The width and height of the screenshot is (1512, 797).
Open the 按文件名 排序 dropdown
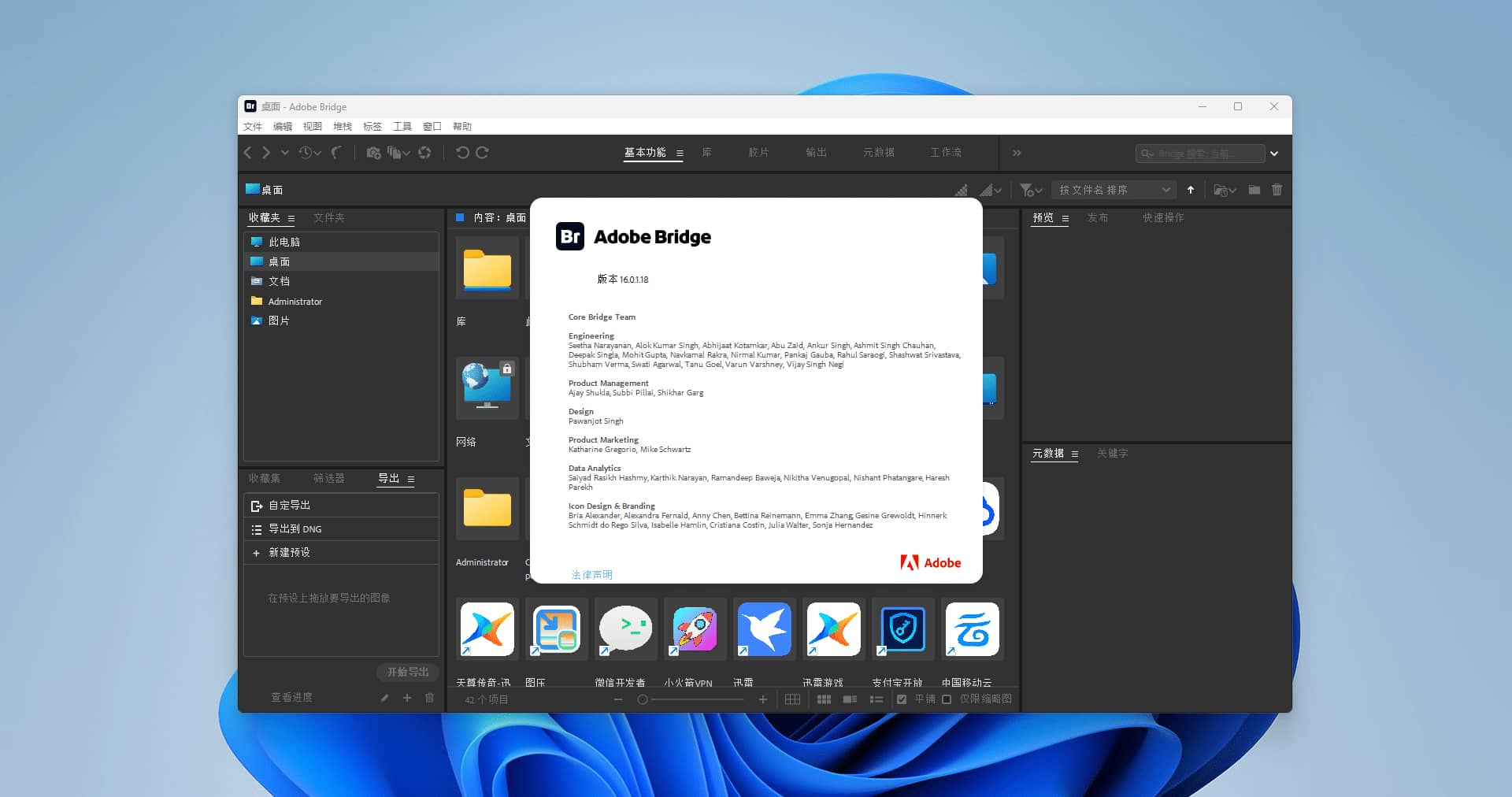1114,190
